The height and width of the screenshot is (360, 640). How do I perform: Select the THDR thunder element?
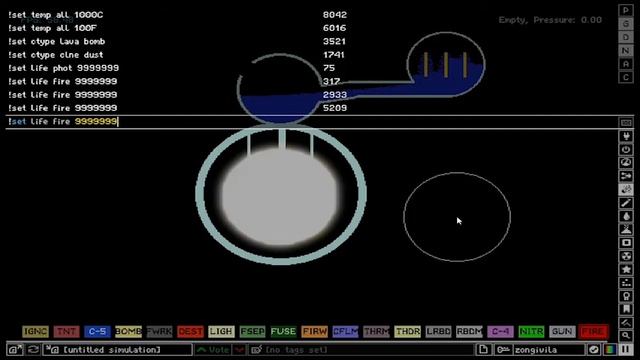click(x=407, y=331)
